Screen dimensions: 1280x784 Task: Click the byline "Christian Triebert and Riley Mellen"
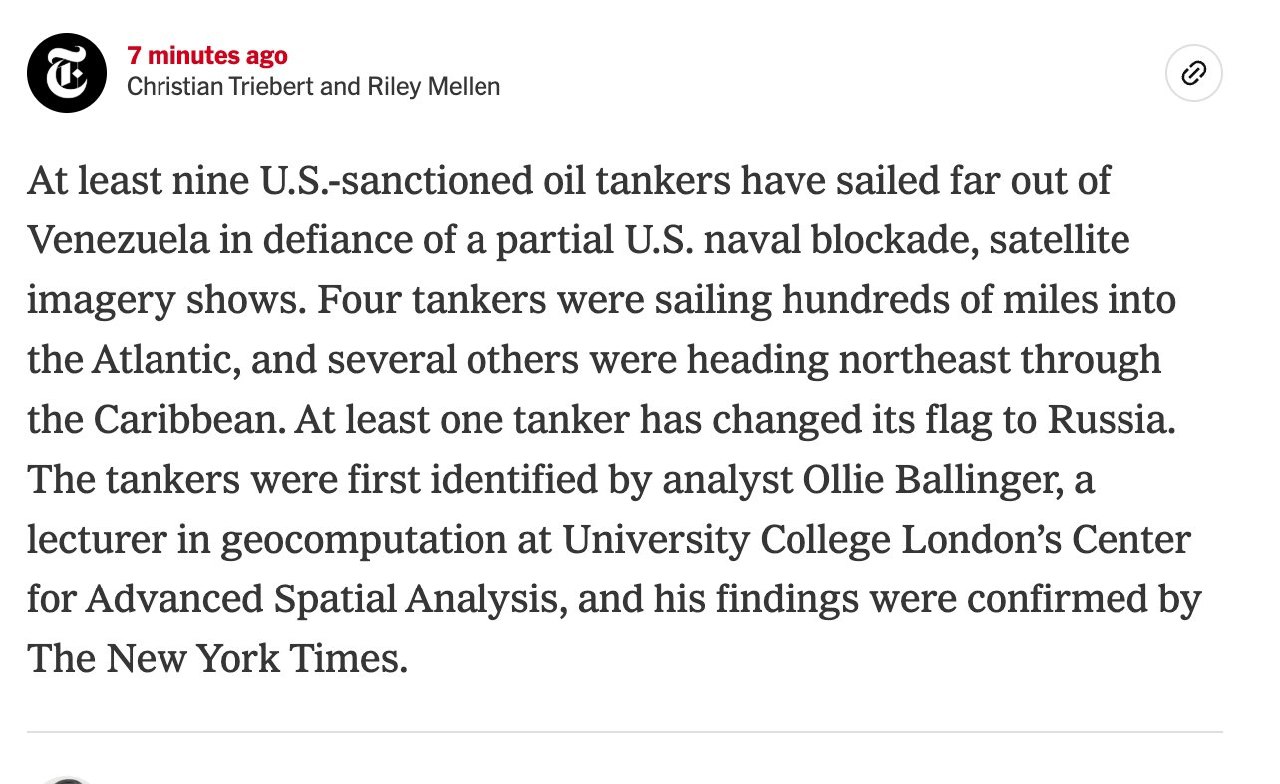[313, 87]
